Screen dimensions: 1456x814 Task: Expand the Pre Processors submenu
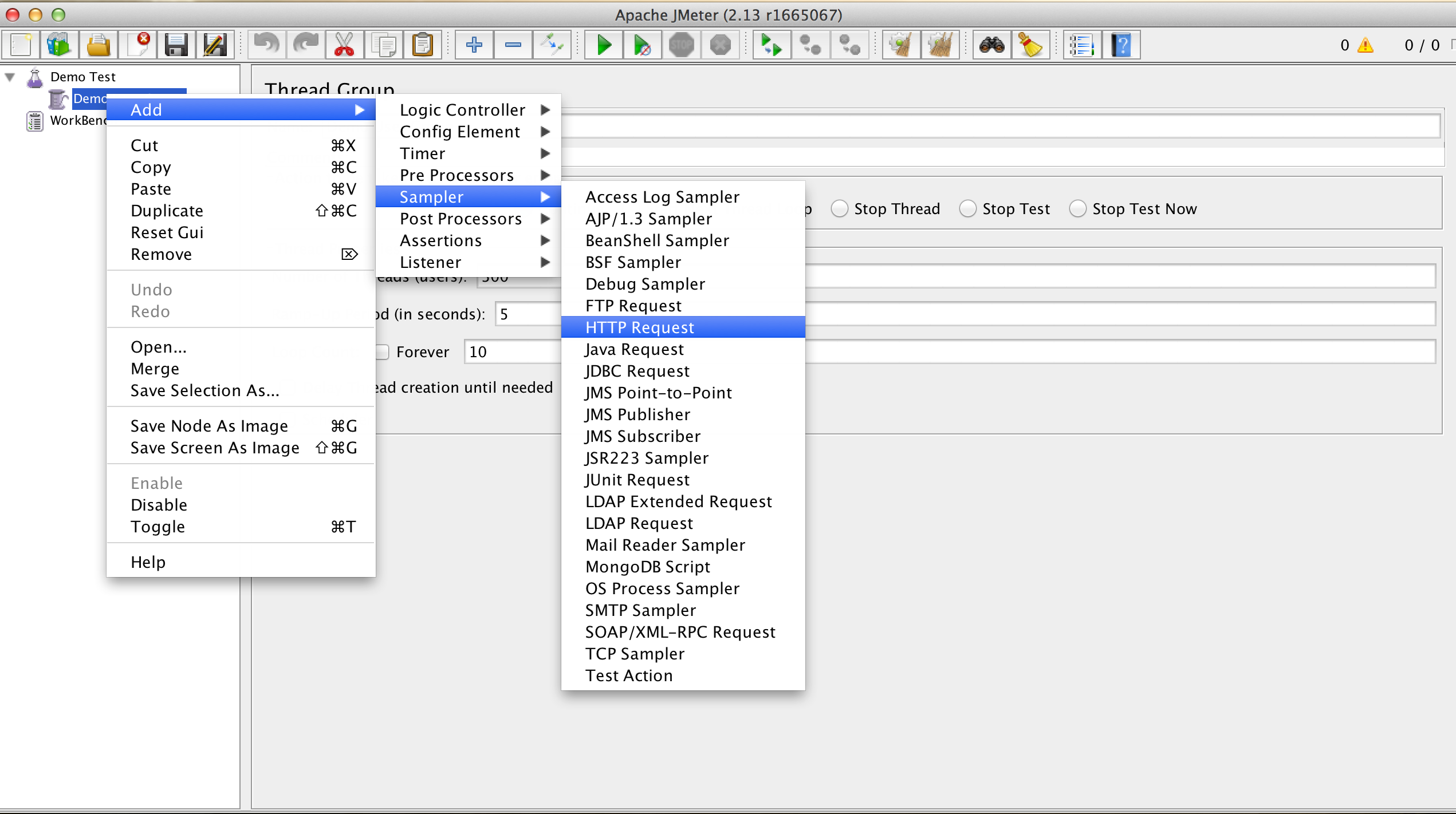[468, 175]
